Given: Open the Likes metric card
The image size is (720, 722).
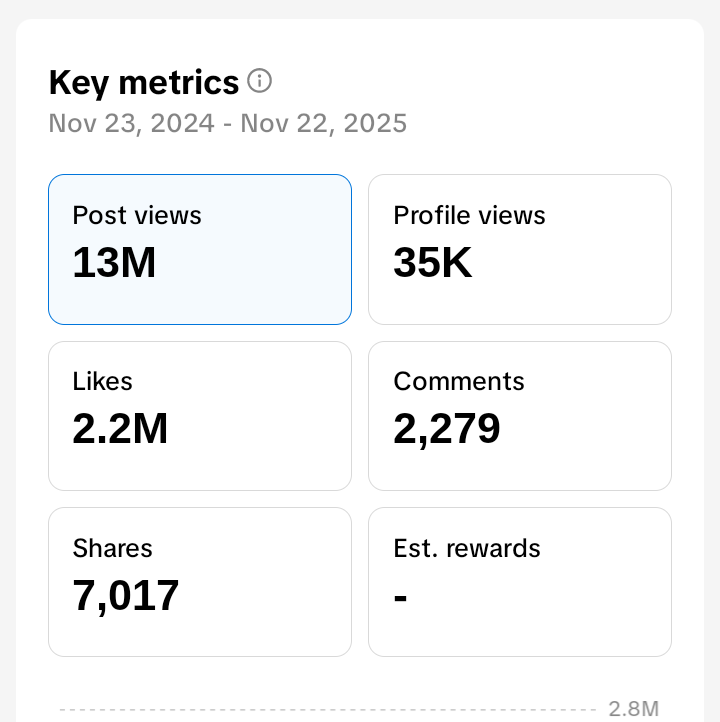Looking at the screenshot, I should coord(200,416).
